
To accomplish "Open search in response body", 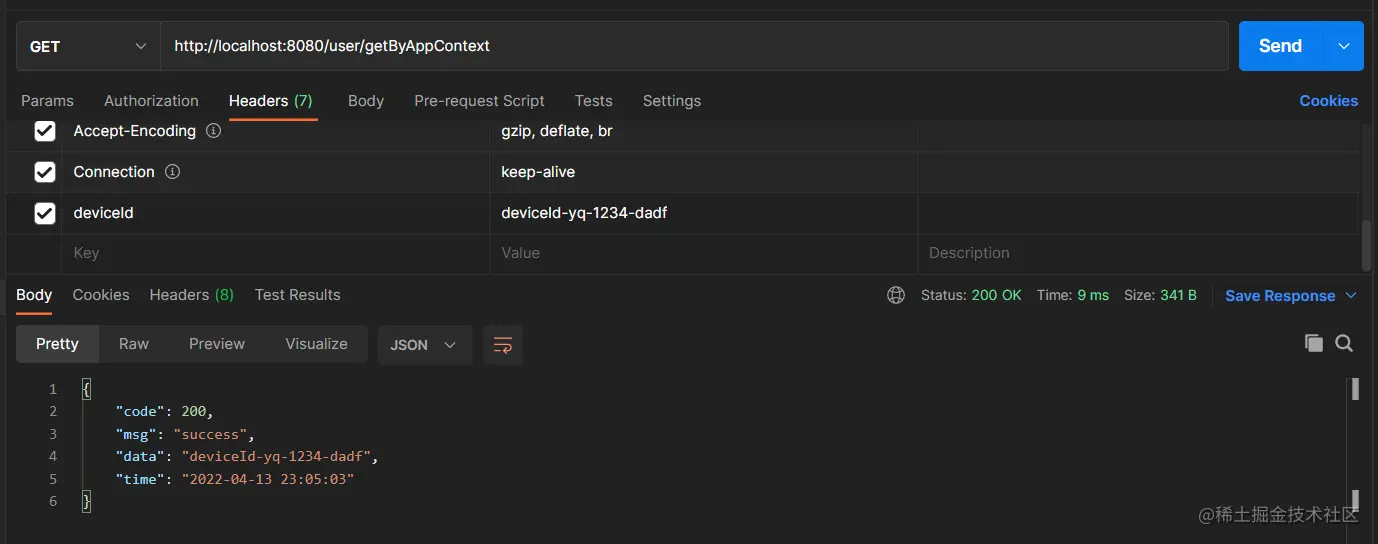I will (x=1344, y=344).
